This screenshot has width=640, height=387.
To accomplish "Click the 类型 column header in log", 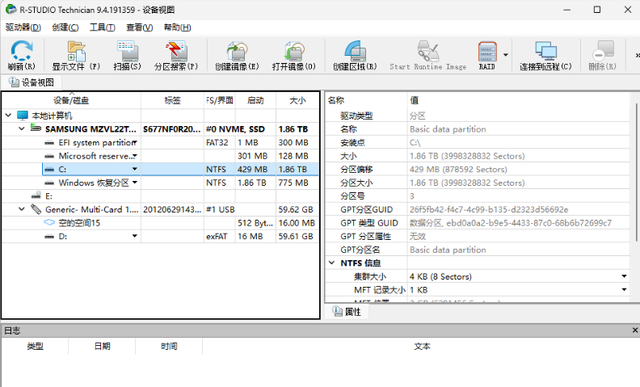I will pyautogui.click(x=35, y=346).
